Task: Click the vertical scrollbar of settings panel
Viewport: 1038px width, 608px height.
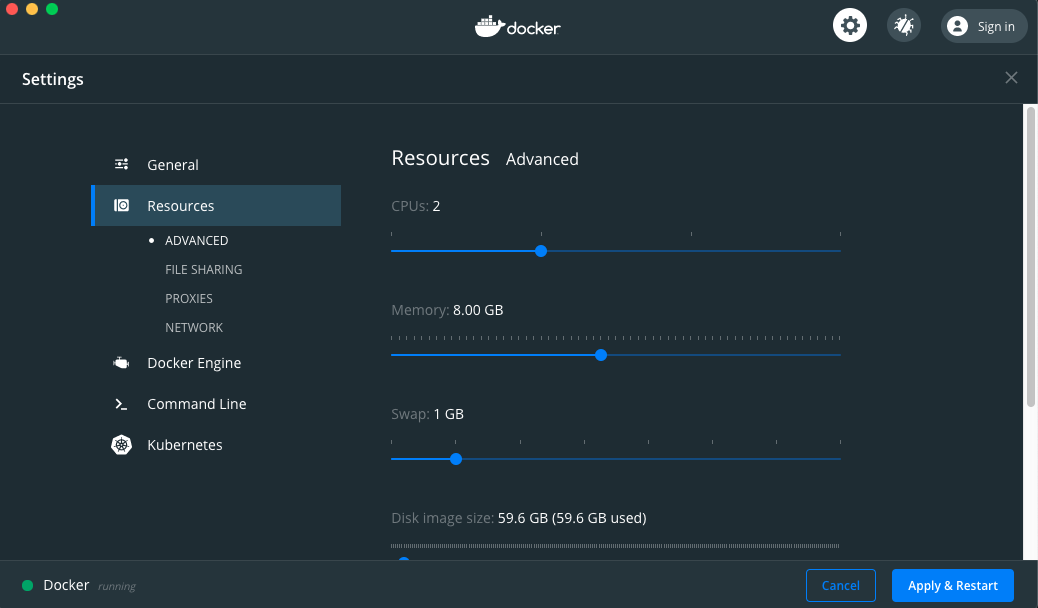Action: [x=1031, y=256]
